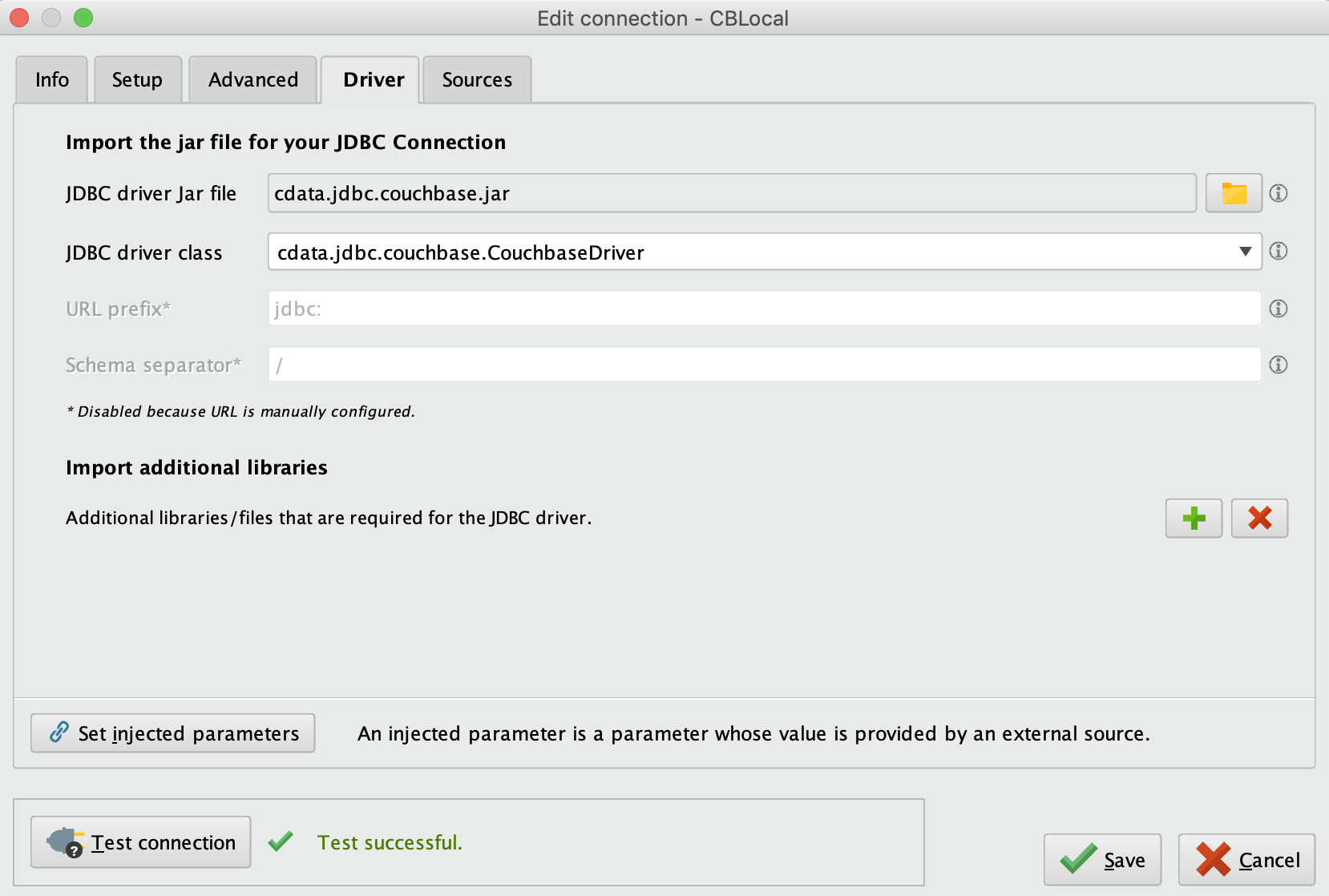Open the Setup tab
This screenshot has height=896, width=1329.
pos(137,79)
